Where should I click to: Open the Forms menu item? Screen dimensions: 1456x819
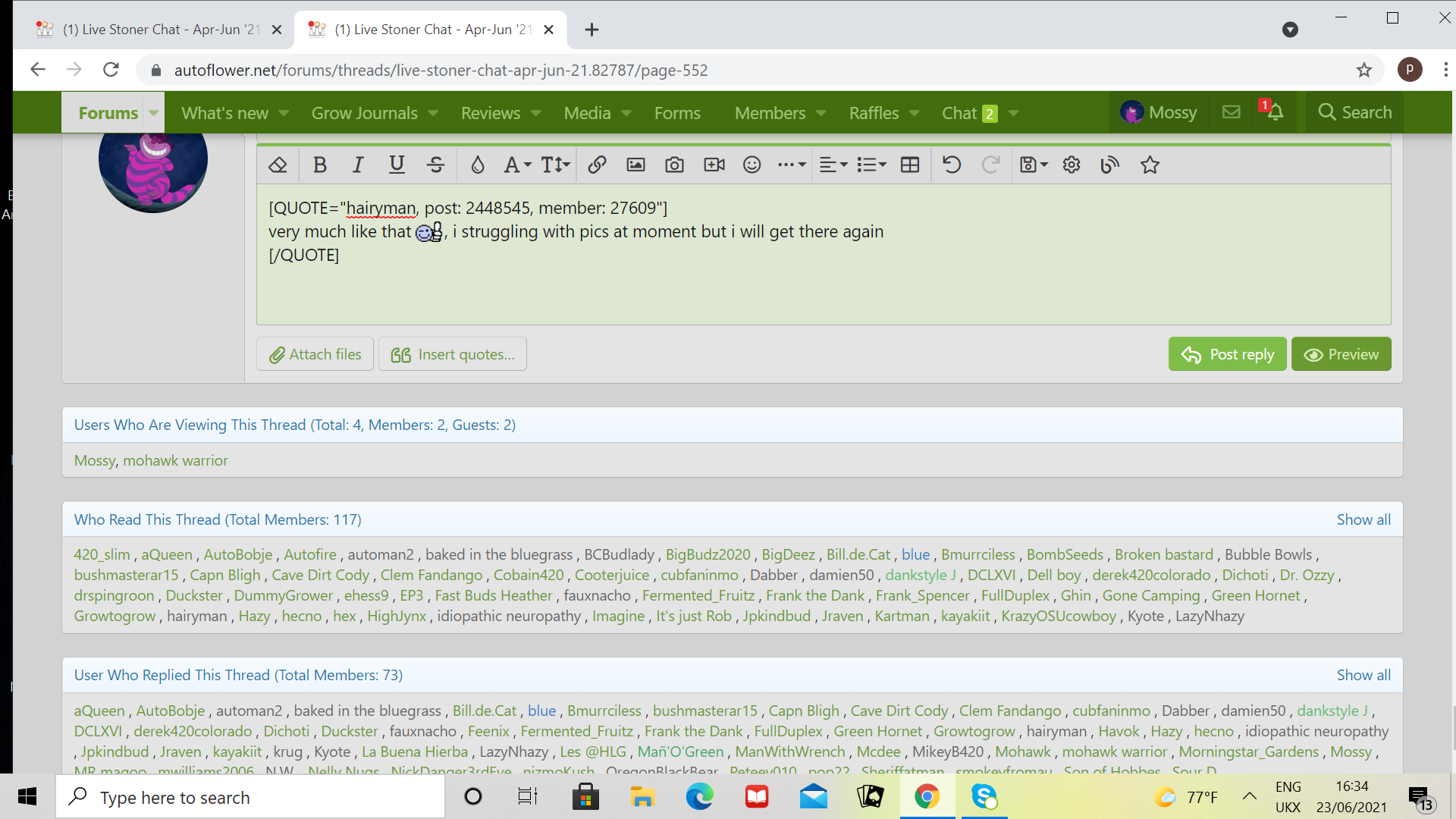point(677,113)
